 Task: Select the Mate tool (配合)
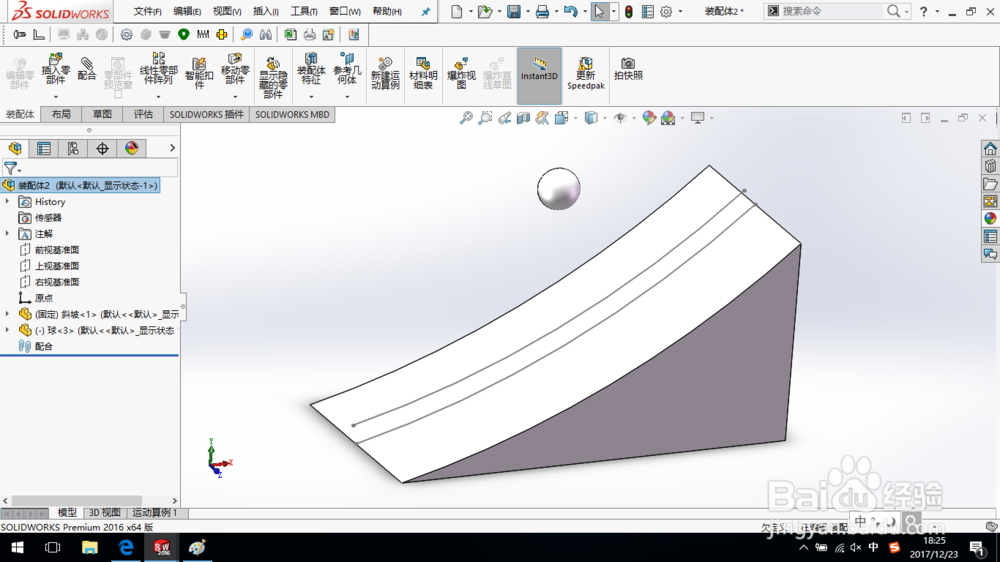tap(87, 69)
